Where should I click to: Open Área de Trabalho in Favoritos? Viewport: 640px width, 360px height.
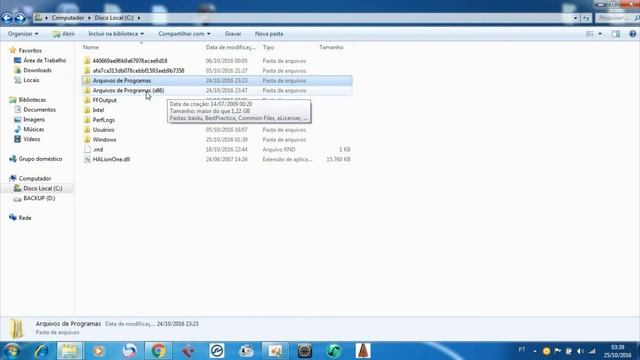coord(44,60)
